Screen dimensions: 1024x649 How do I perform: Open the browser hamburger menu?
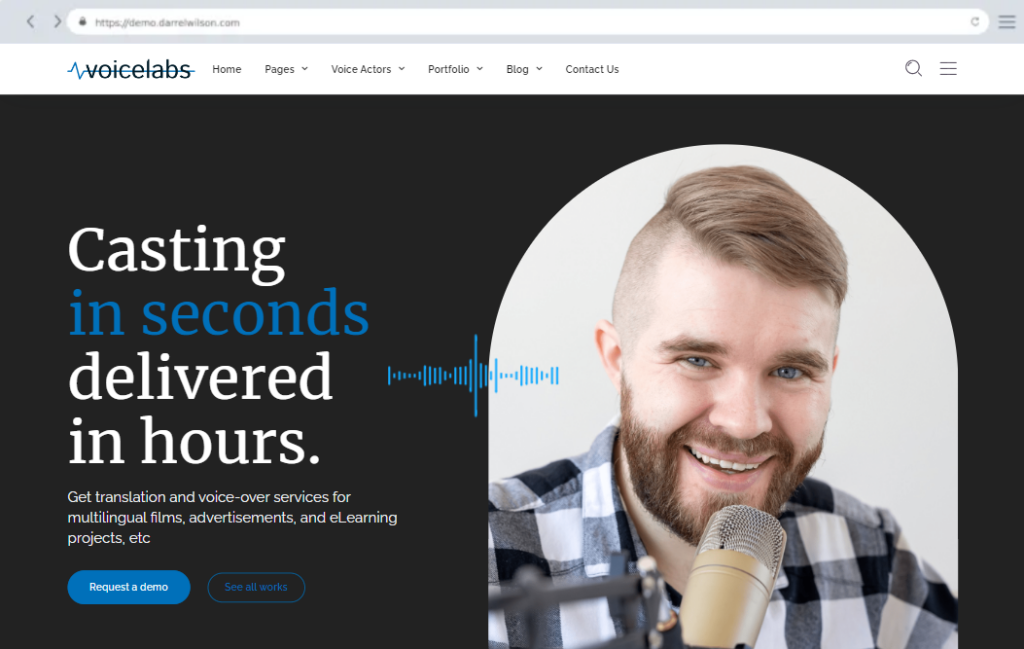tap(1006, 22)
